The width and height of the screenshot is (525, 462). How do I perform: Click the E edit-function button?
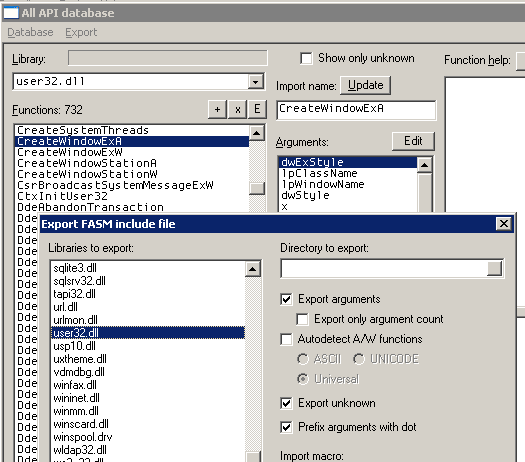point(257,109)
